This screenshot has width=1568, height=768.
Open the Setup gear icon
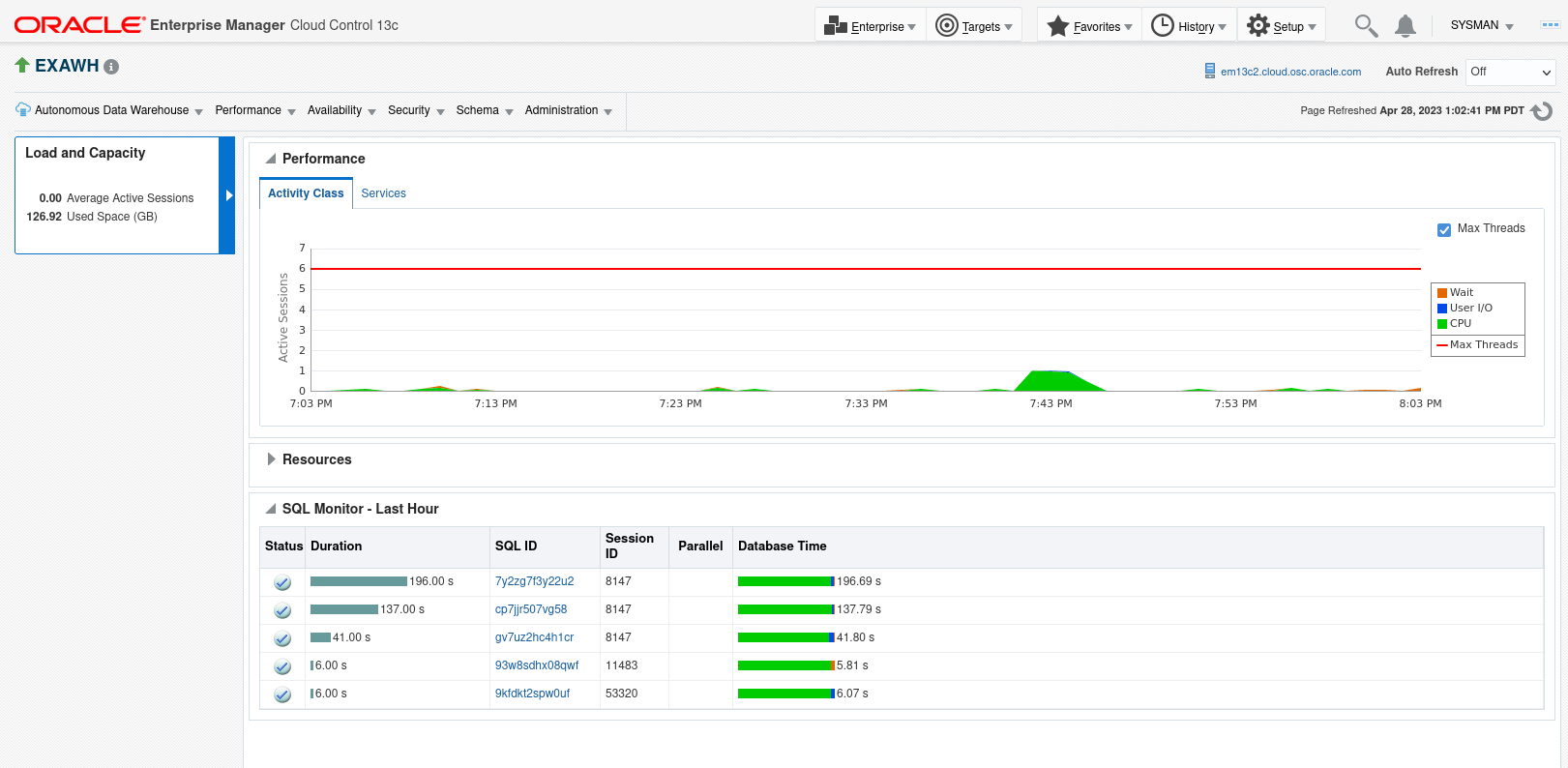pyautogui.click(x=1258, y=25)
